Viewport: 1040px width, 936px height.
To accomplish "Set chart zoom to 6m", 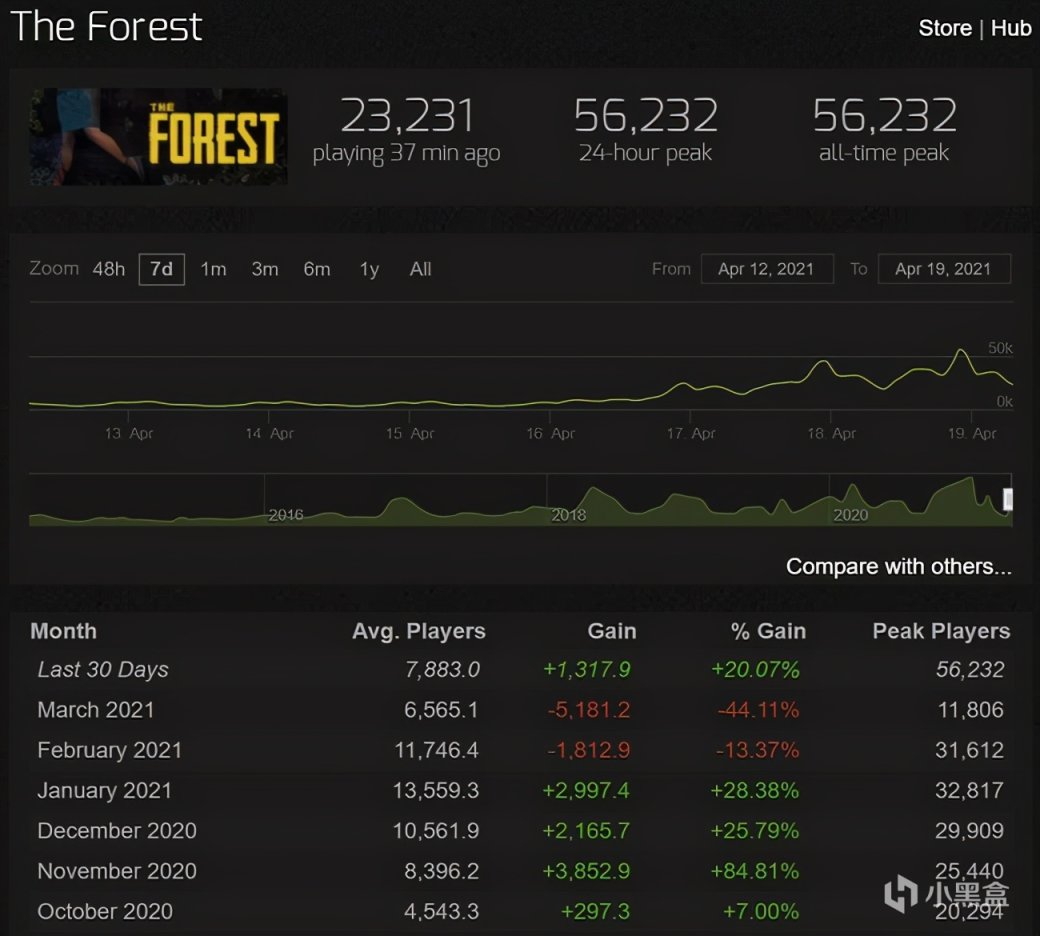I will coord(316,269).
